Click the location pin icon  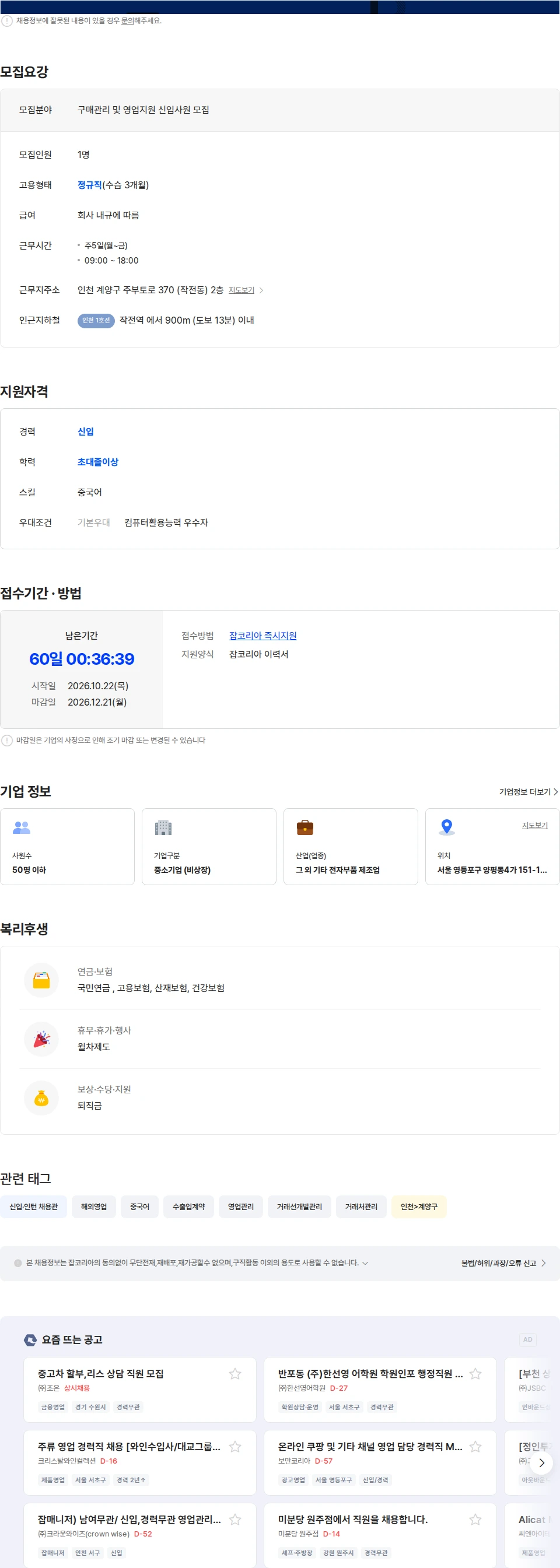click(x=447, y=827)
